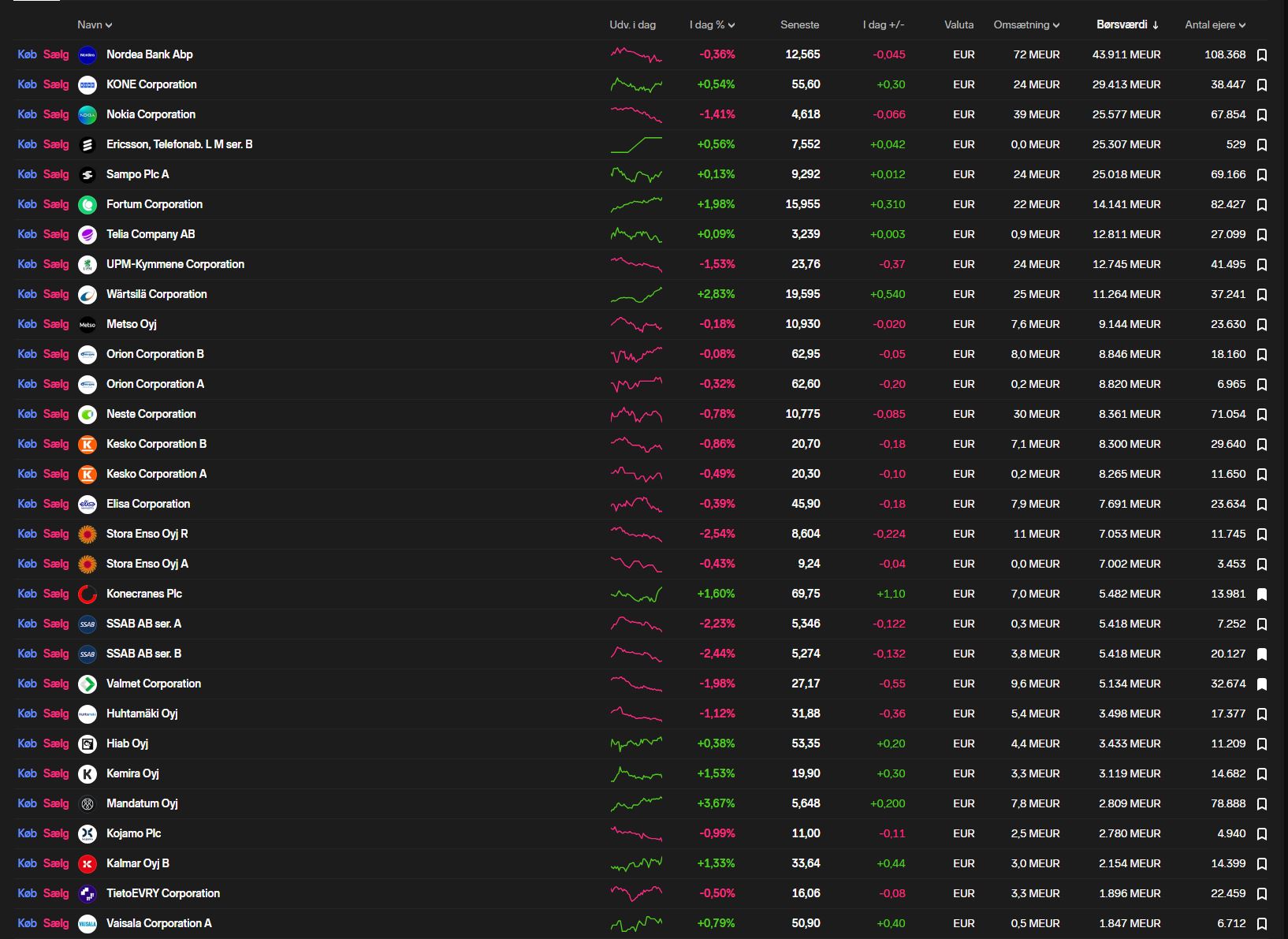Image resolution: width=1288 pixels, height=939 pixels.
Task: Click Sælg for KONE Corporation
Action: coord(56,84)
